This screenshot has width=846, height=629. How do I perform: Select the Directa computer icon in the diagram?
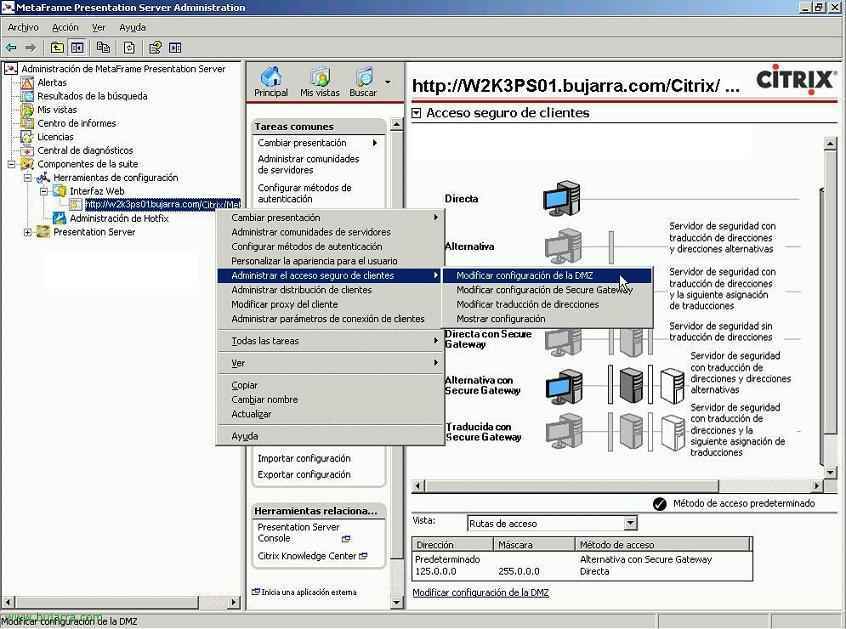pos(562,199)
